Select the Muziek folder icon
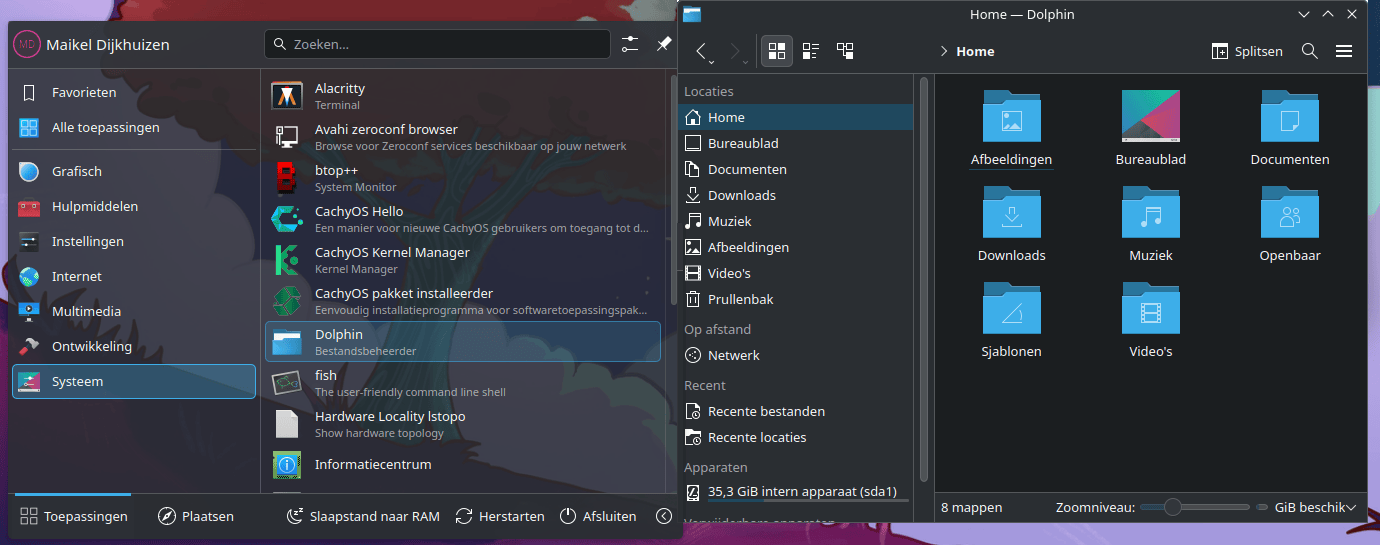This screenshot has height=545, width=1380. [1151, 212]
